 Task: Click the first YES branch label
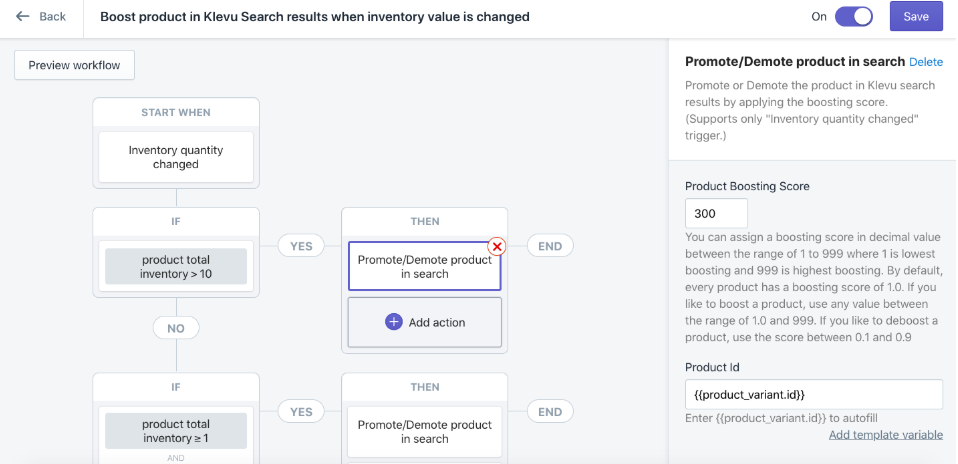coord(301,246)
